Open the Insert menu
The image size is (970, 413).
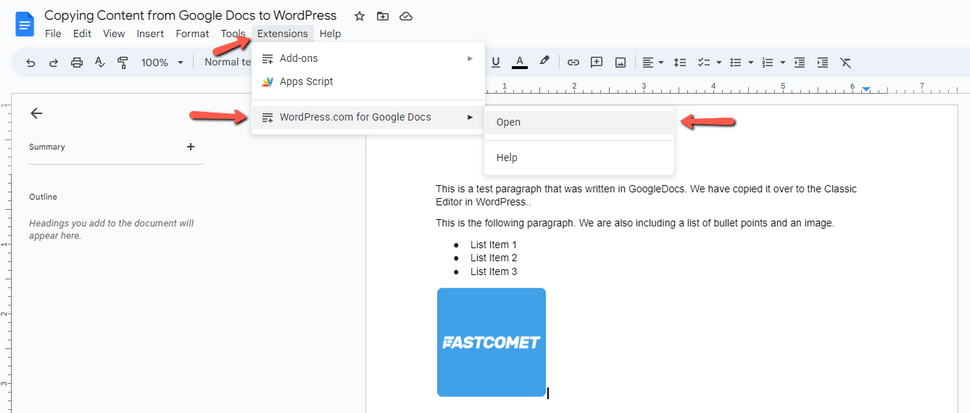[x=150, y=33]
